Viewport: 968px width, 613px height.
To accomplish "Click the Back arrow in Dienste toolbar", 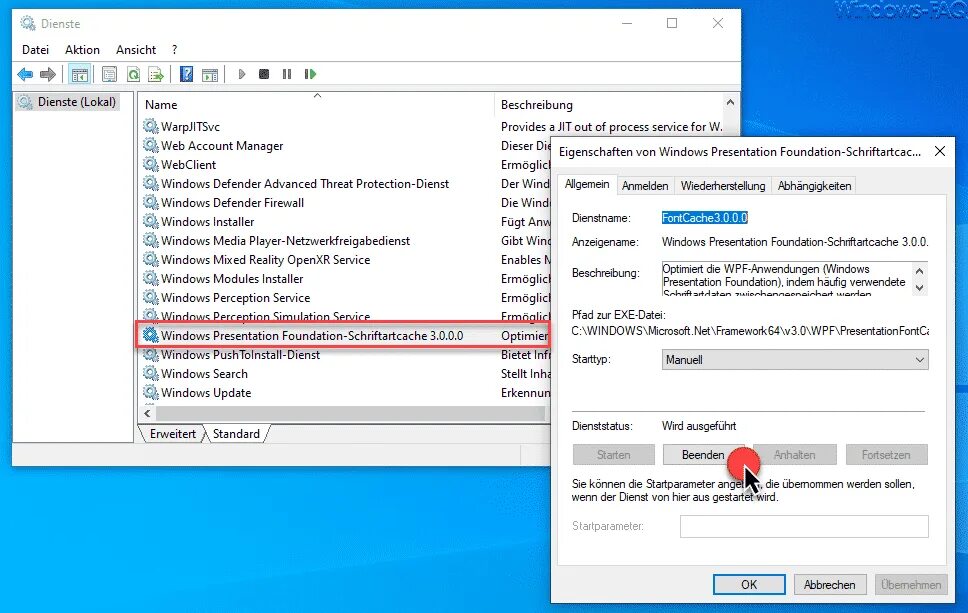I will 25,75.
